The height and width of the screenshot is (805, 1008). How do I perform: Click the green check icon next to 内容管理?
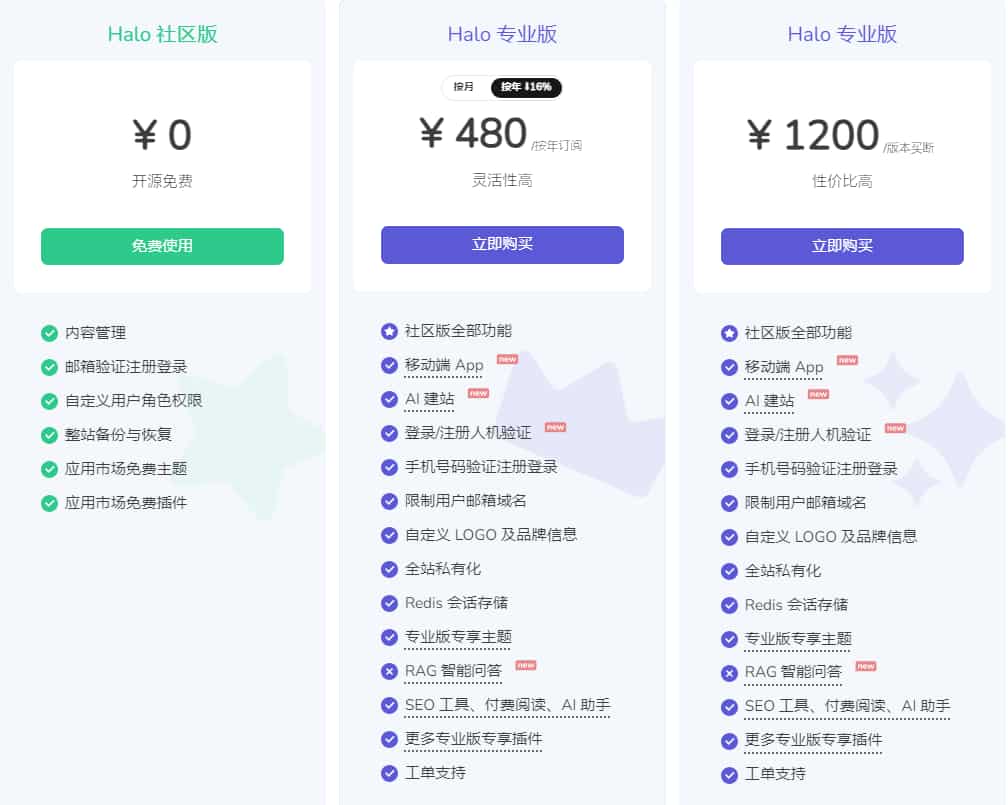click(x=49, y=333)
